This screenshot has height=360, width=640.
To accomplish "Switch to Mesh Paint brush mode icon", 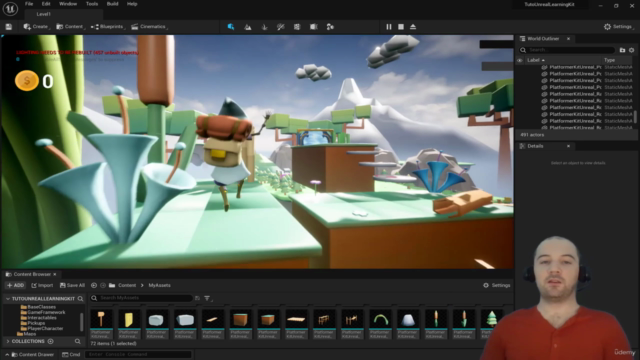I will point(280,27).
